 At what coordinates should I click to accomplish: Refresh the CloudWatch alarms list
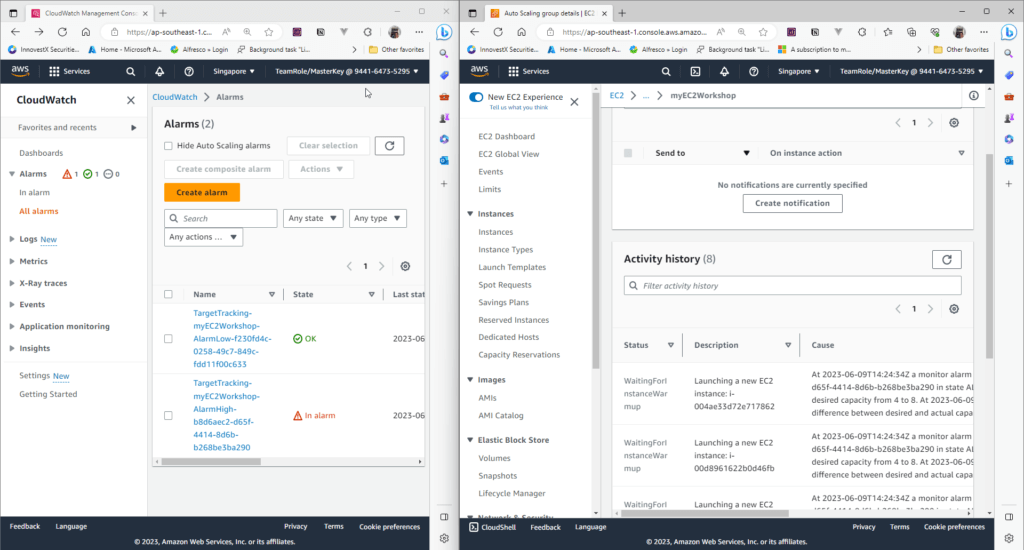click(389, 146)
